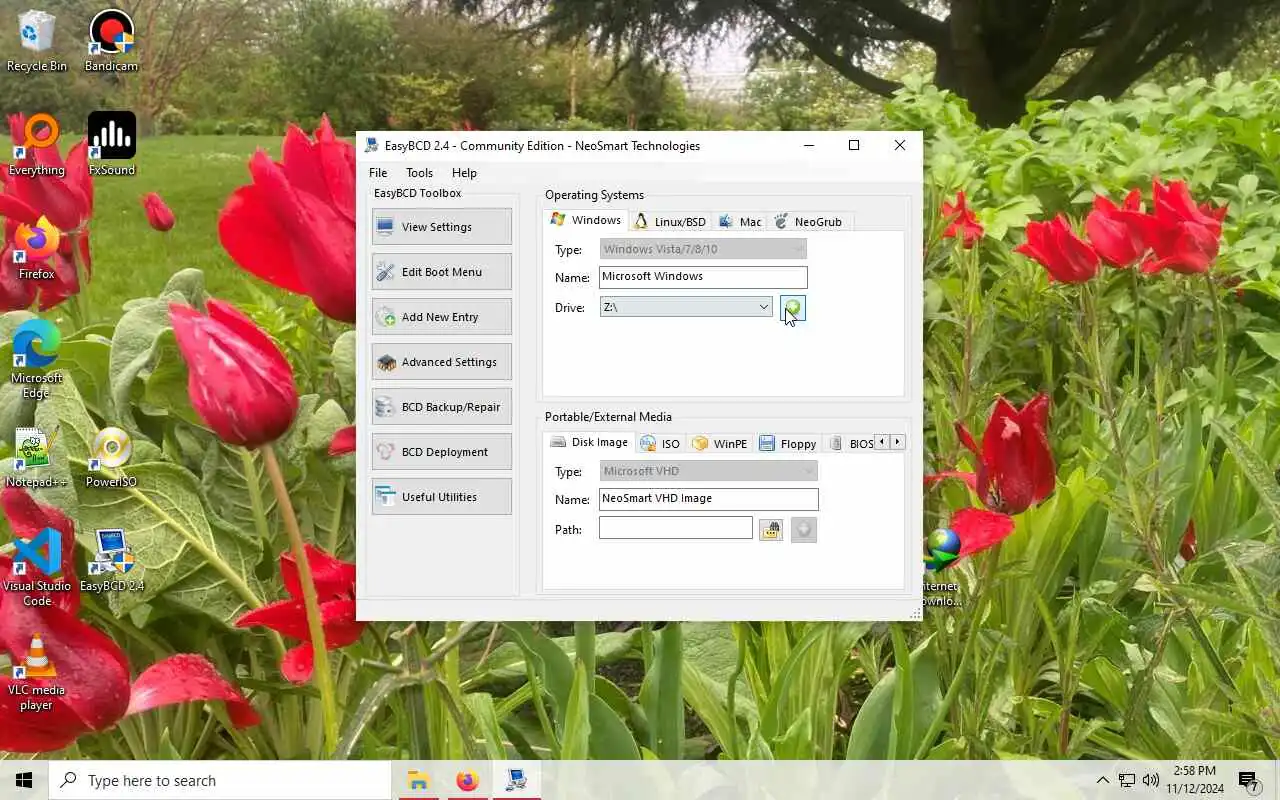Image resolution: width=1280 pixels, height=800 pixels.
Task: Select PowerISO desktop icon
Action: click(112, 458)
